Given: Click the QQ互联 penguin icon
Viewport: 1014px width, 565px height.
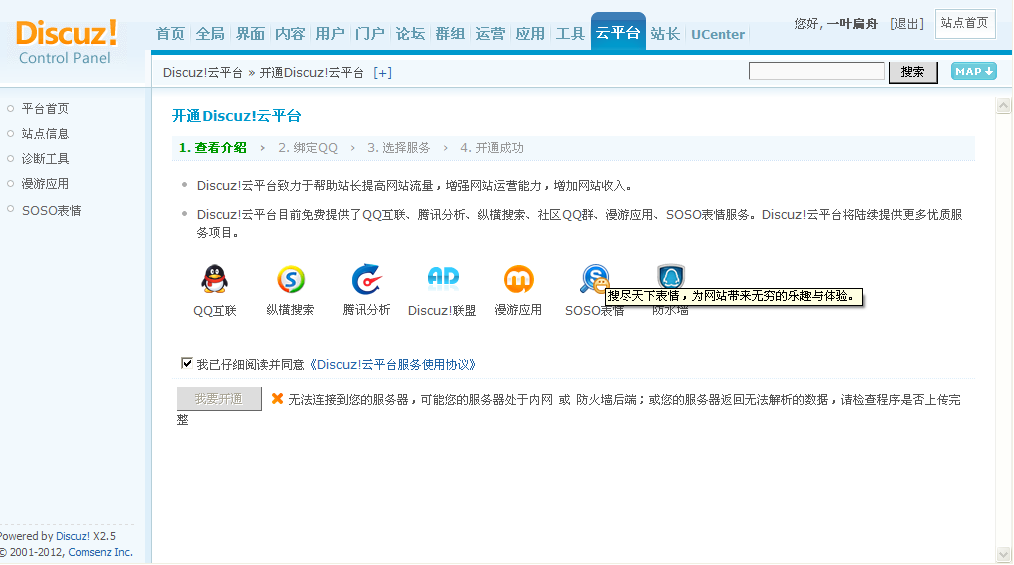Looking at the screenshot, I should point(214,279).
